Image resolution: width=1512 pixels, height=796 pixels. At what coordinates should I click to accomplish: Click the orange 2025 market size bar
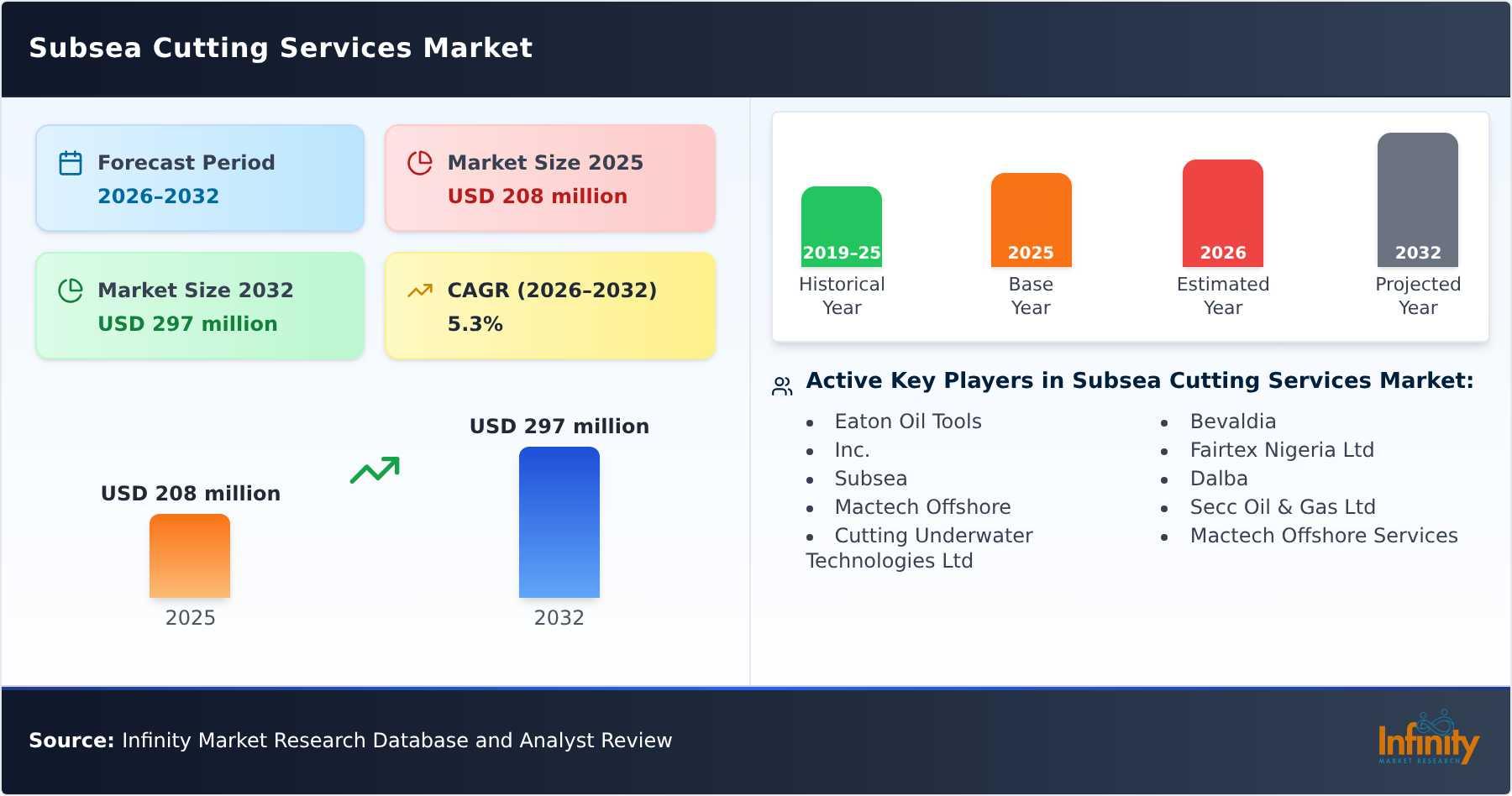[x=190, y=556]
